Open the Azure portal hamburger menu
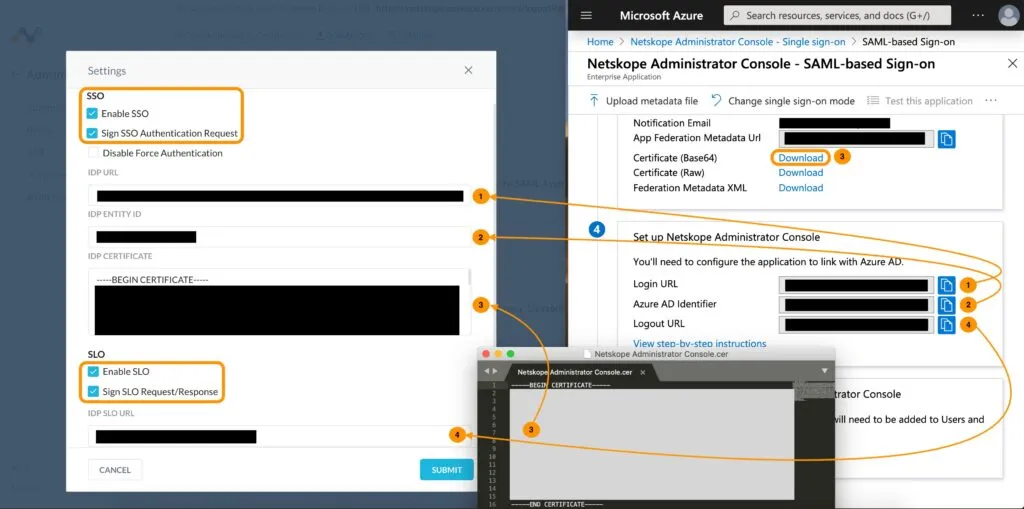 click(586, 15)
